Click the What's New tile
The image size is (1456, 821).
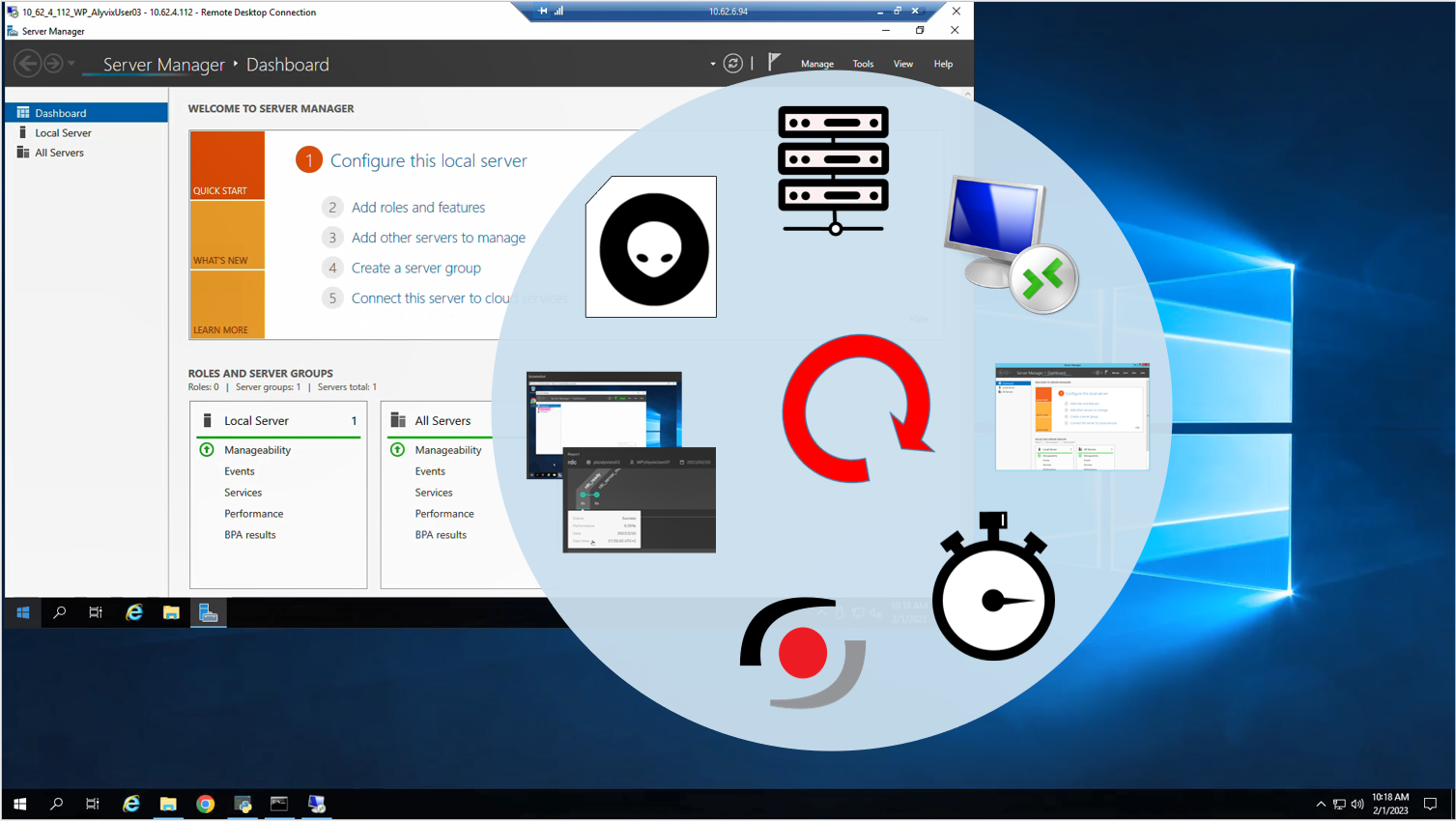click(227, 235)
